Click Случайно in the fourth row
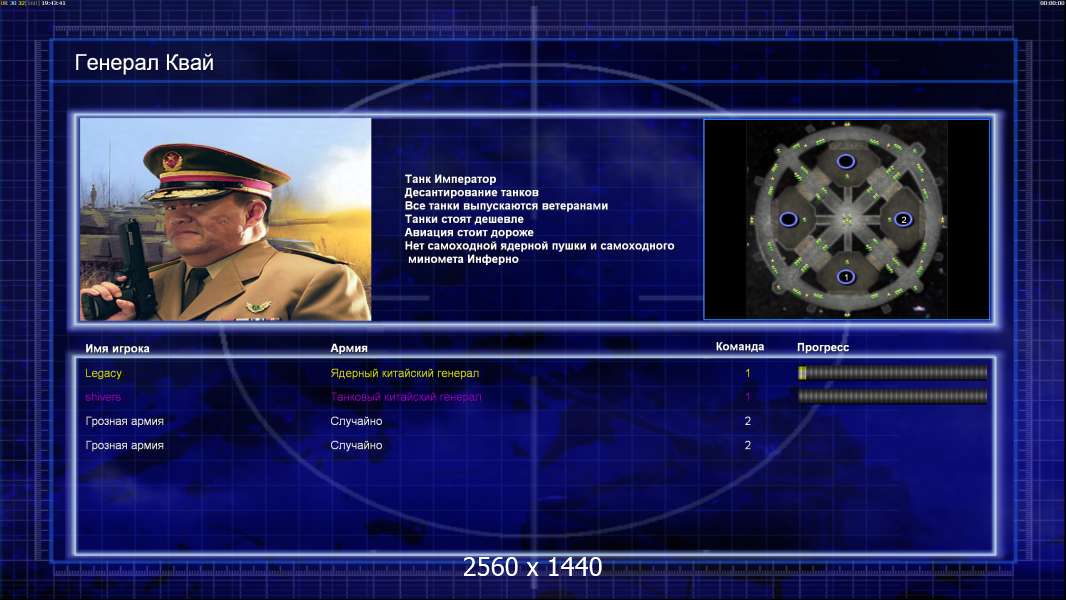 (x=356, y=445)
